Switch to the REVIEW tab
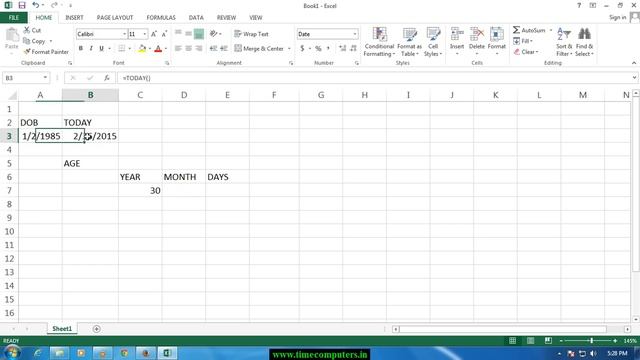 point(226,18)
